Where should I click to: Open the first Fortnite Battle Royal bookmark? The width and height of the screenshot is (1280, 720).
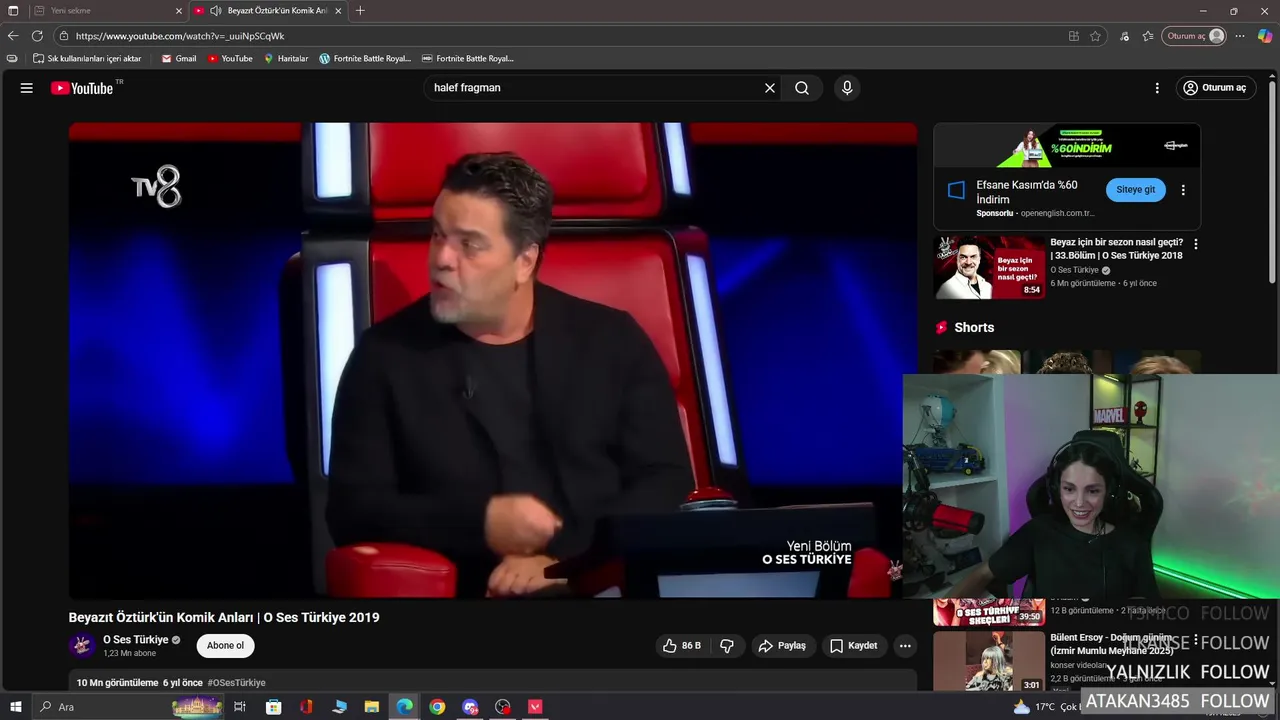pyautogui.click(x=365, y=59)
